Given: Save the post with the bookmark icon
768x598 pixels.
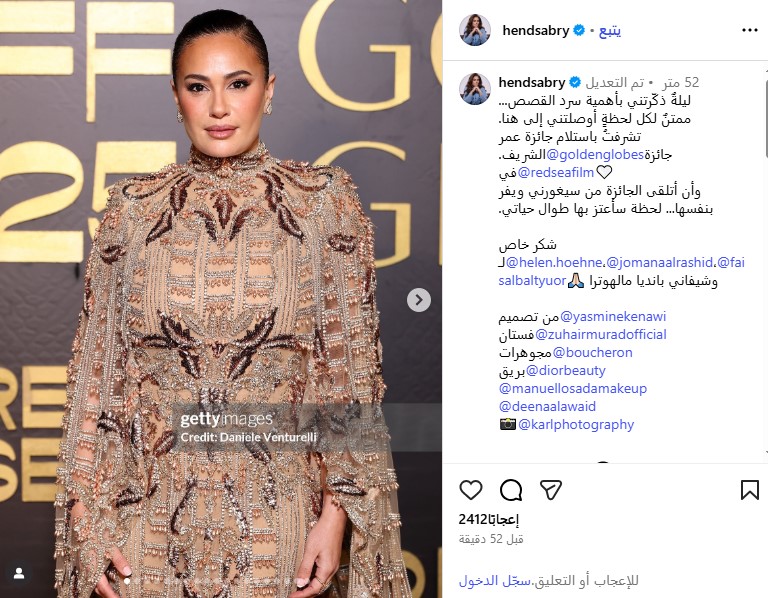Looking at the screenshot, I should pos(749,490).
